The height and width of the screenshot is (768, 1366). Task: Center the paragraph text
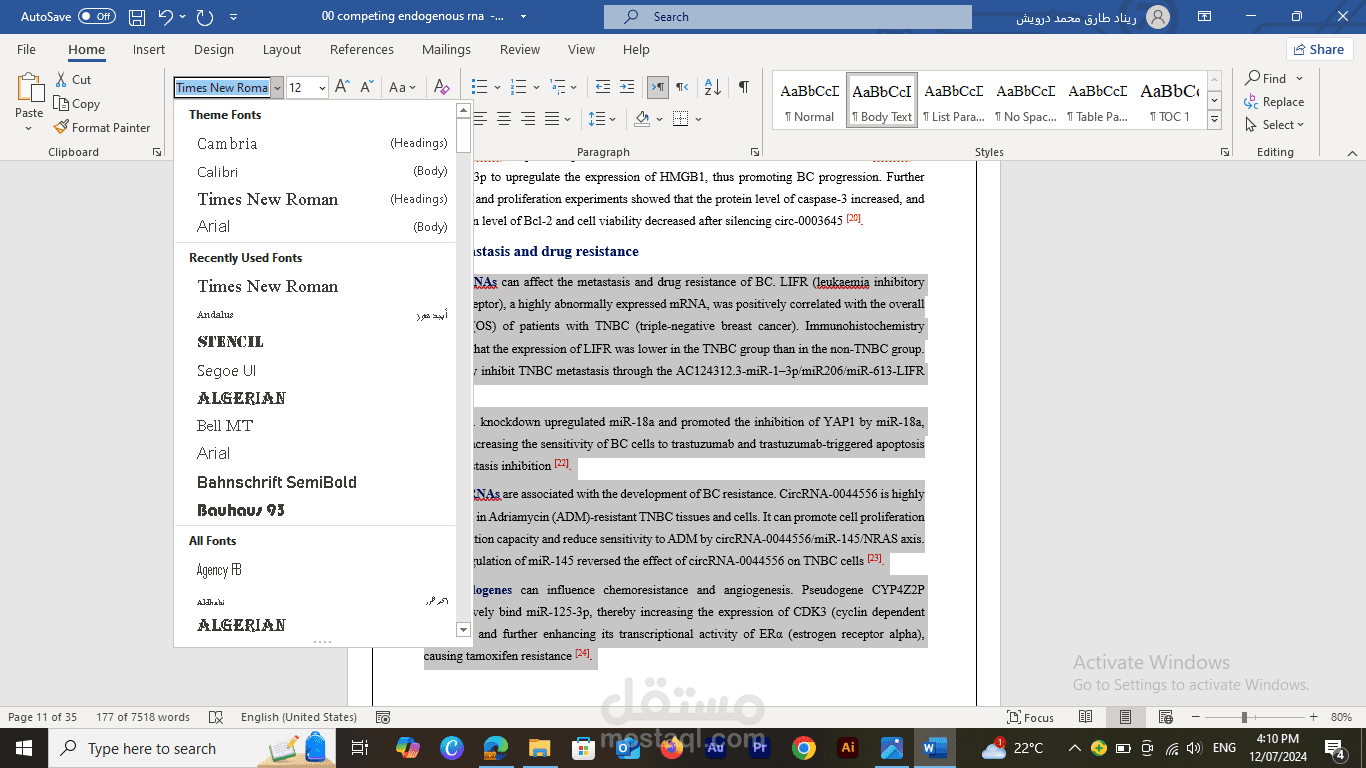coord(503,119)
